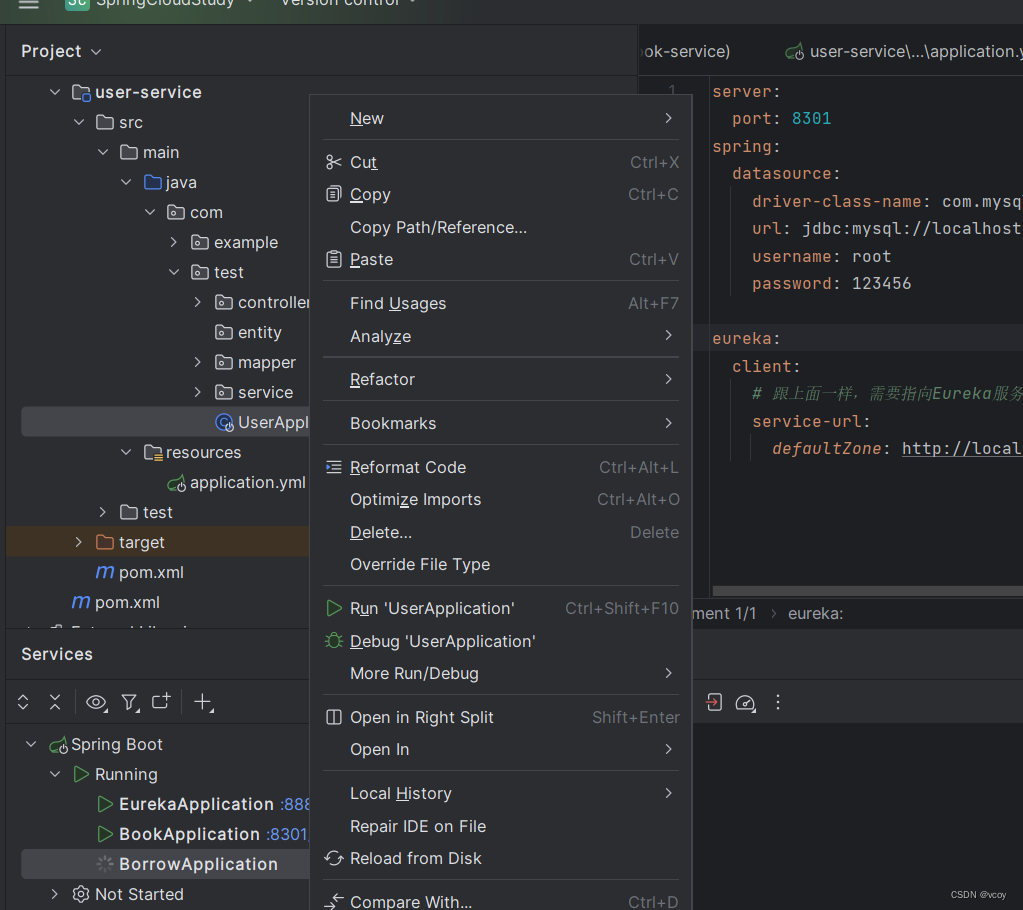This screenshot has width=1023, height=910.
Task: Click the eureka: breadcrumb
Action: (x=816, y=613)
